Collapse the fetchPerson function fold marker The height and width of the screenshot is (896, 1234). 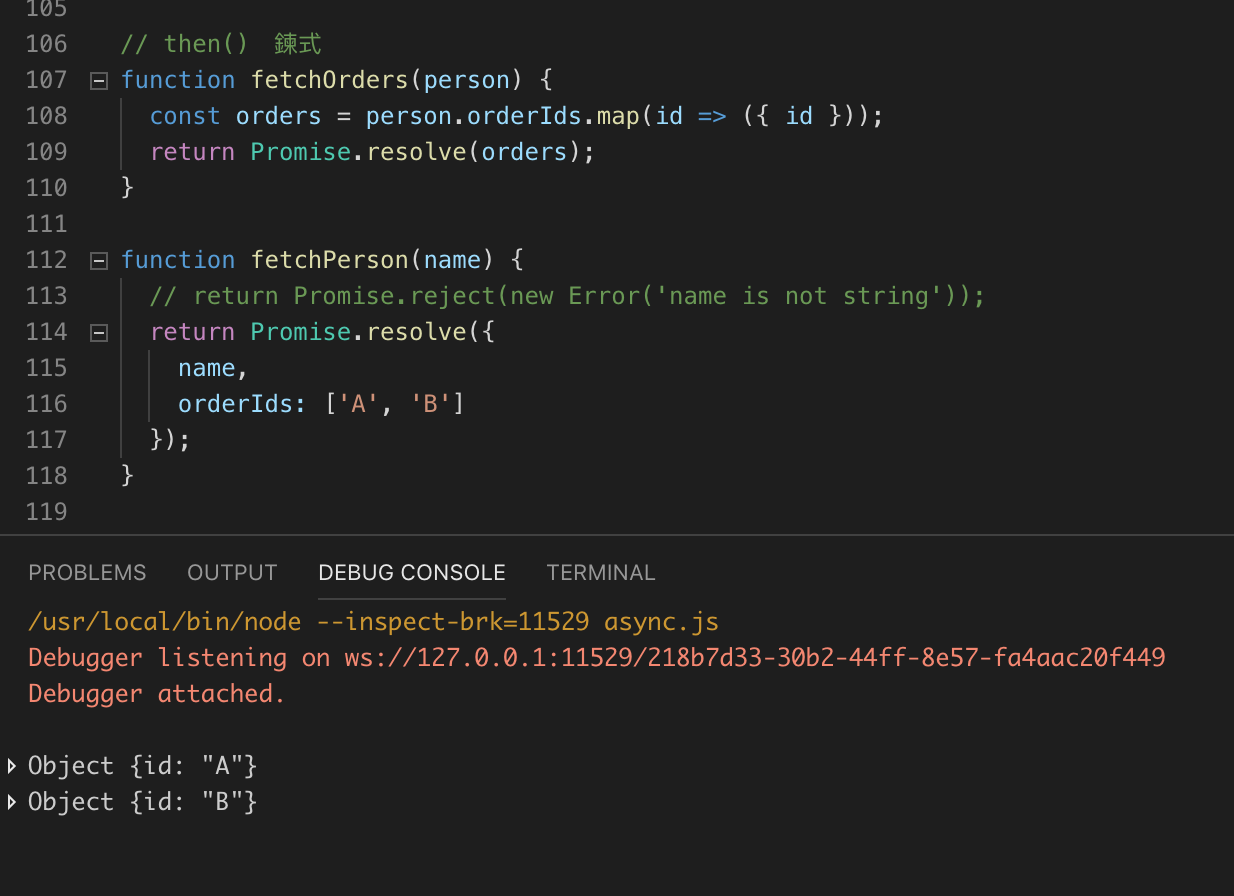[x=97, y=260]
